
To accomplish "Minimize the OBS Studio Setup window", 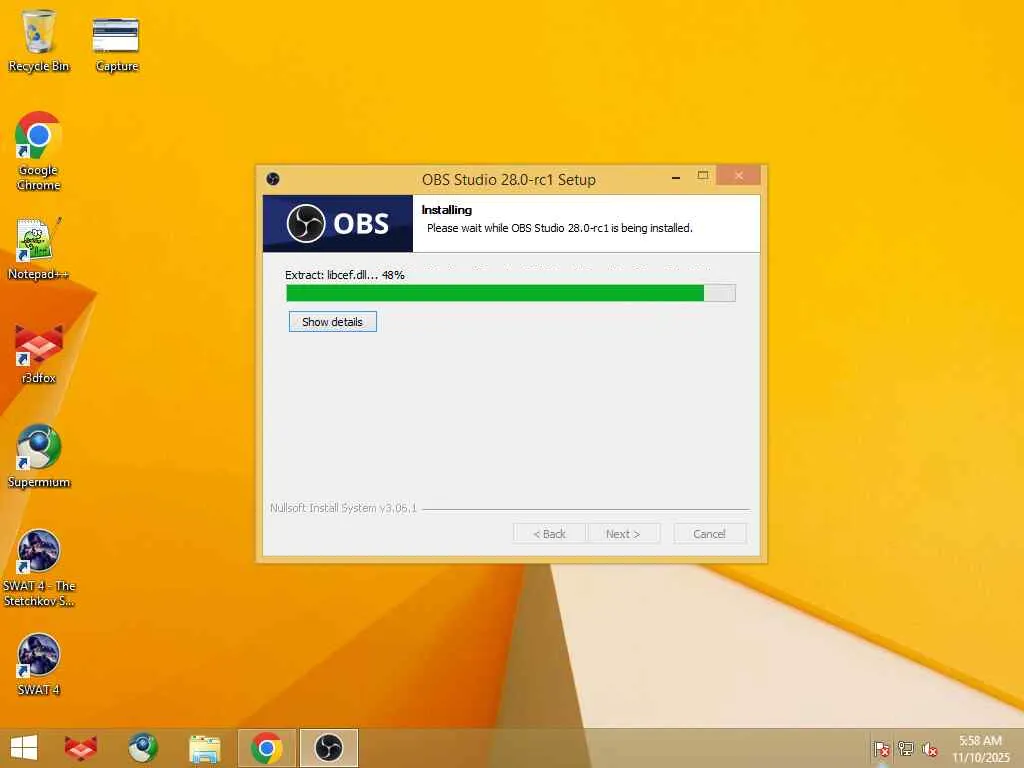I will 676,177.
